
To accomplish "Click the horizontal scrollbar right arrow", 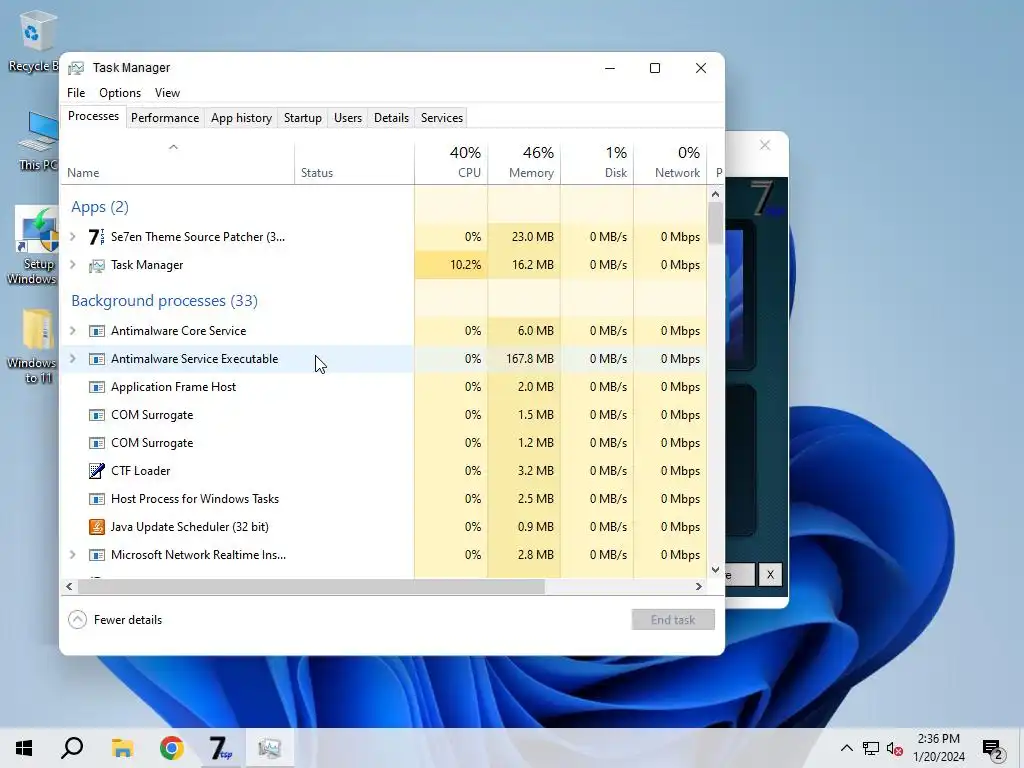I will point(699,586).
